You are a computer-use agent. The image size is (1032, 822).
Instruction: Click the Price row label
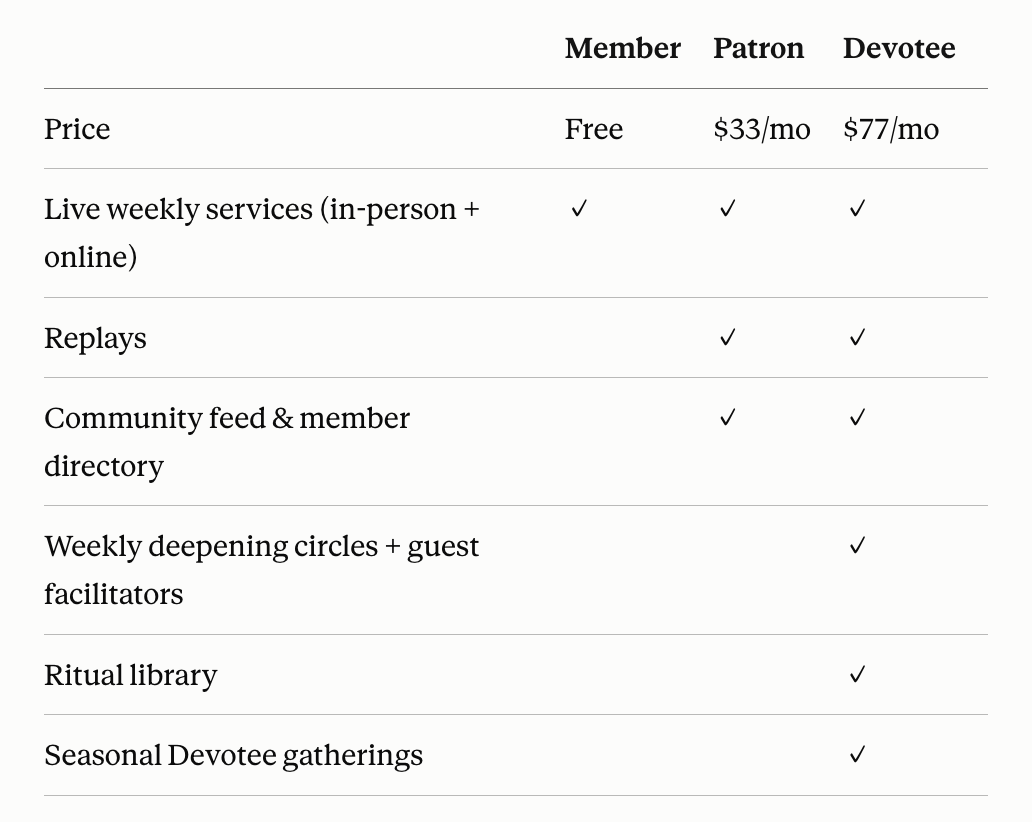pos(77,129)
